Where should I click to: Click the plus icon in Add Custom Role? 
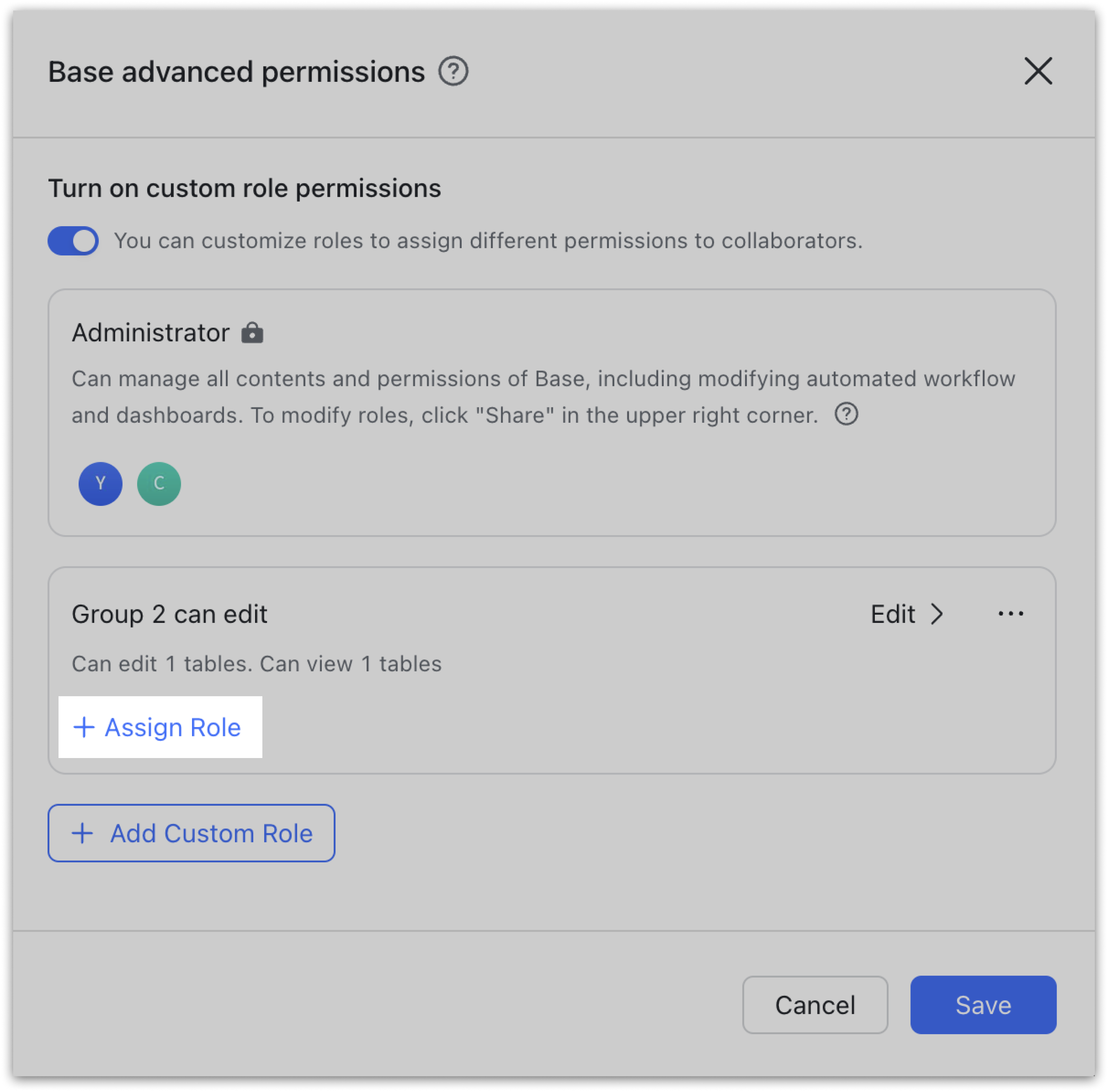[83, 833]
